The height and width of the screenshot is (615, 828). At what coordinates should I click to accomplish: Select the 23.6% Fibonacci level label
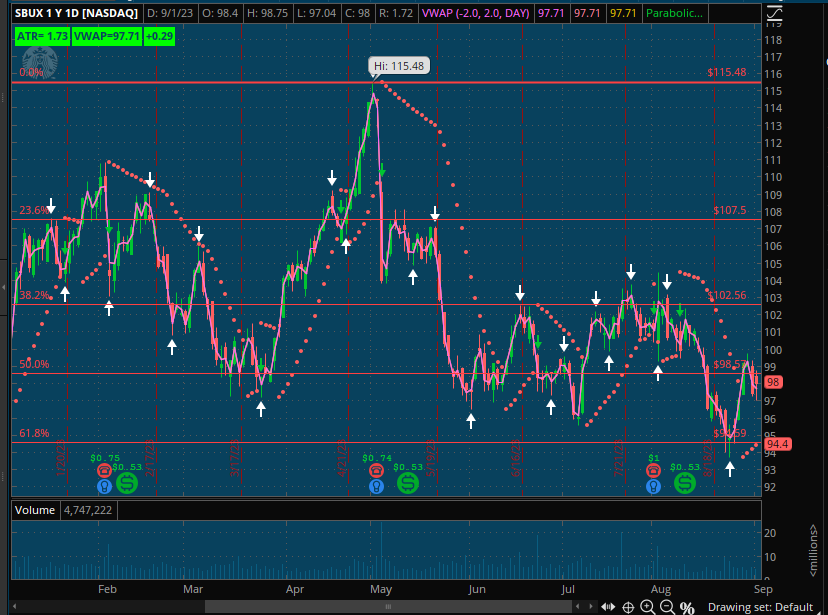(x=34, y=210)
